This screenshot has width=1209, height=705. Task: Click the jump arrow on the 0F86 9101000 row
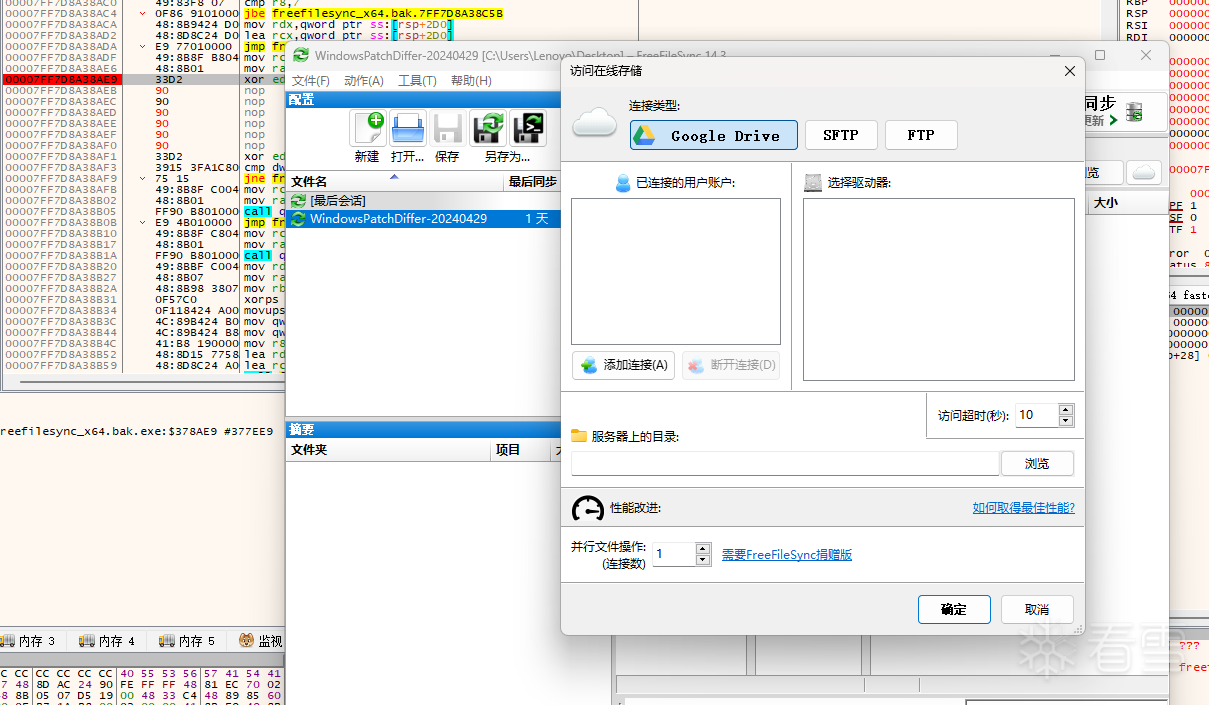(x=143, y=14)
